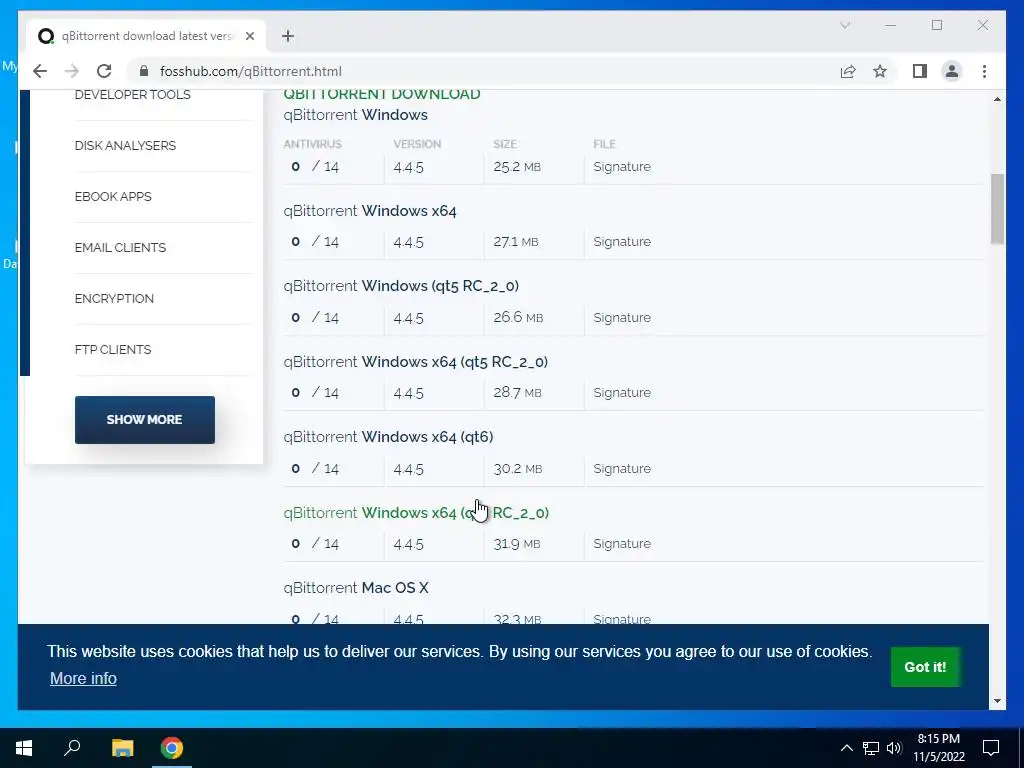Bookmark this page with the star
This screenshot has height=768, width=1024.
pos(880,71)
